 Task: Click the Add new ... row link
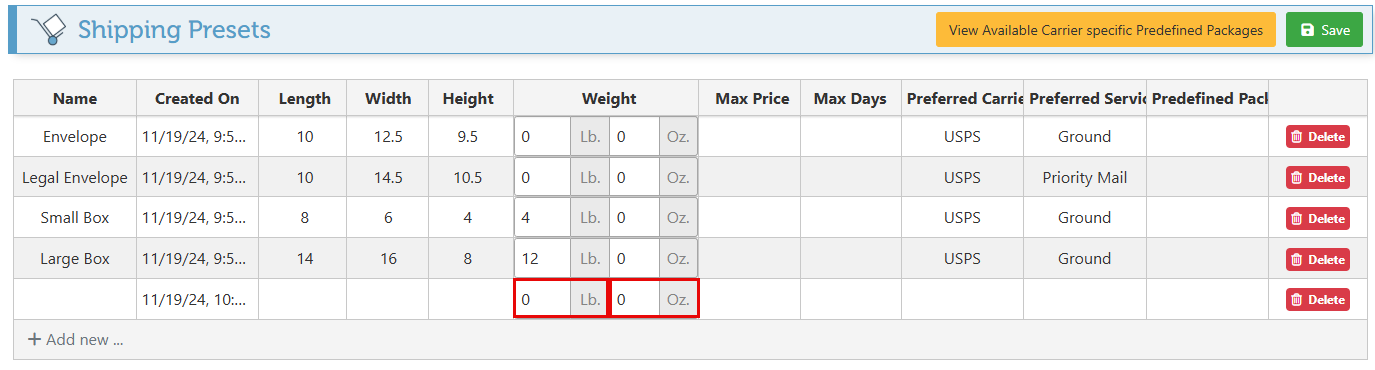[x=76, y=340]
